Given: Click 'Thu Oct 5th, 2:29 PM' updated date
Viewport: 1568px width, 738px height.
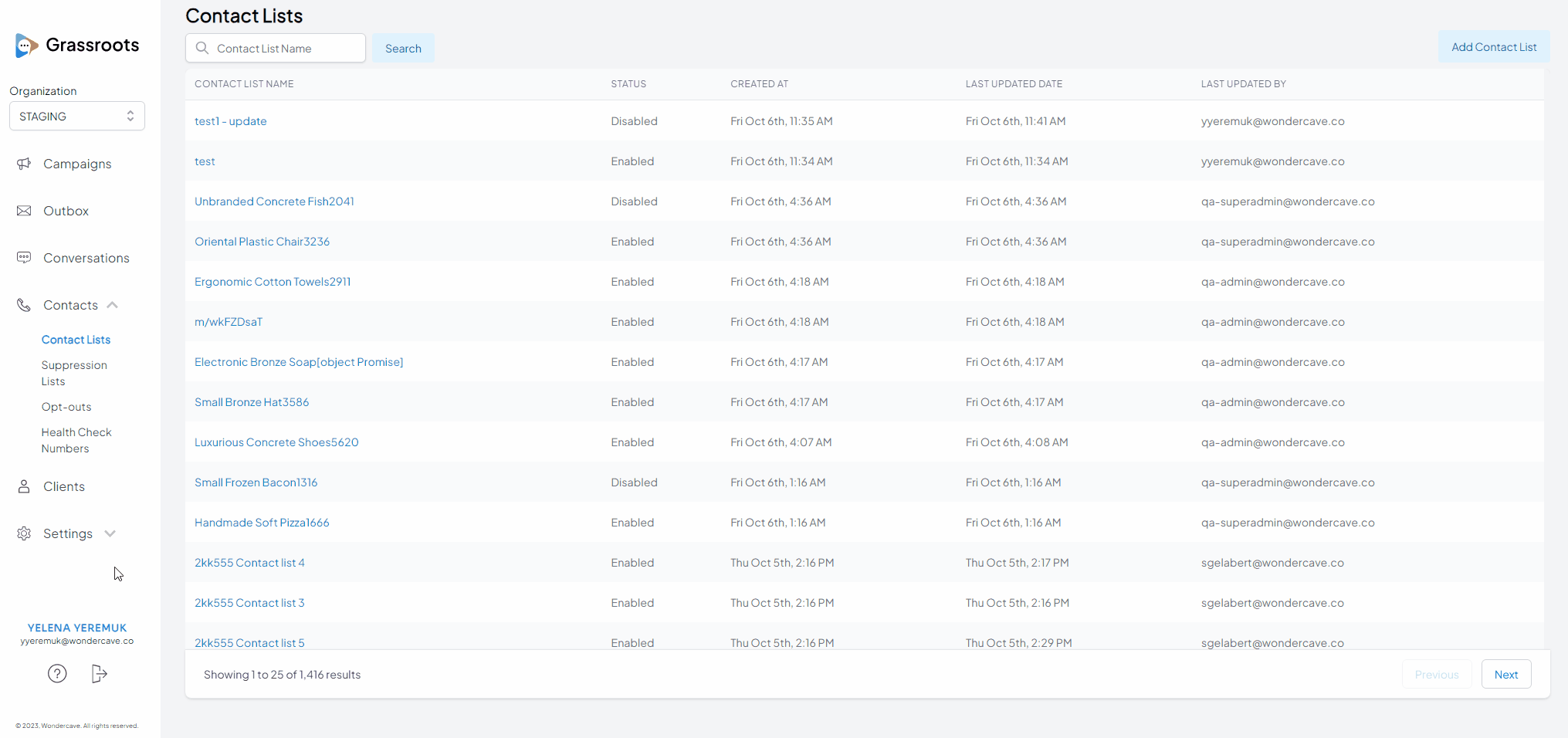Looking at the screenshot, I should click(x=1018, y=643).
